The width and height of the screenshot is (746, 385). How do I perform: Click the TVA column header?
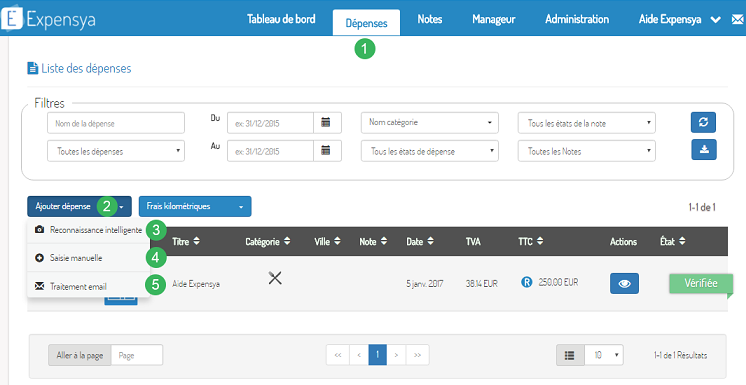472,242
